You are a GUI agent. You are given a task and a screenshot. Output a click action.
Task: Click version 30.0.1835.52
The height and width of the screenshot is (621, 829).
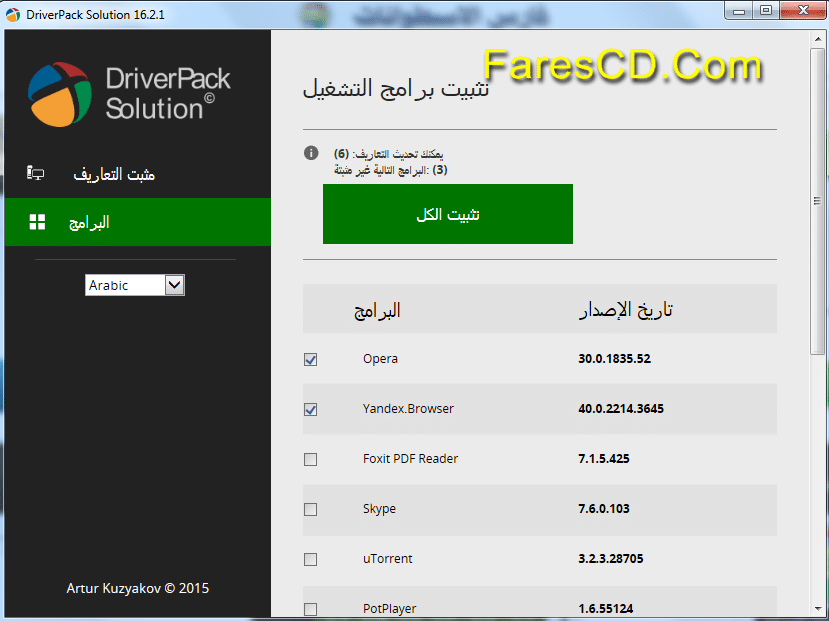[614, 359]
